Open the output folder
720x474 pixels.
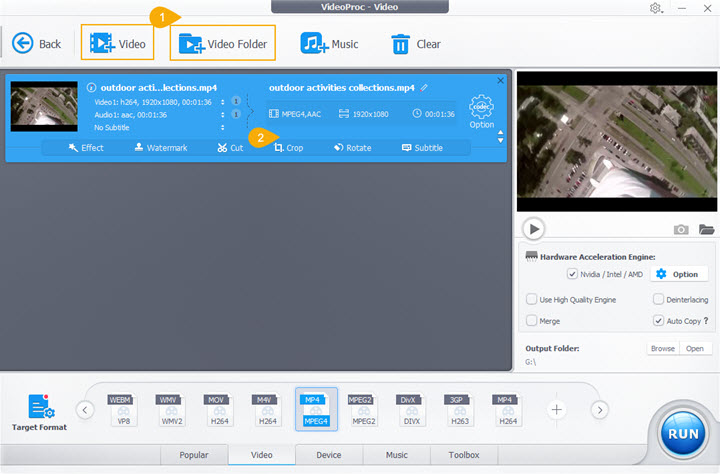(695, 349)
